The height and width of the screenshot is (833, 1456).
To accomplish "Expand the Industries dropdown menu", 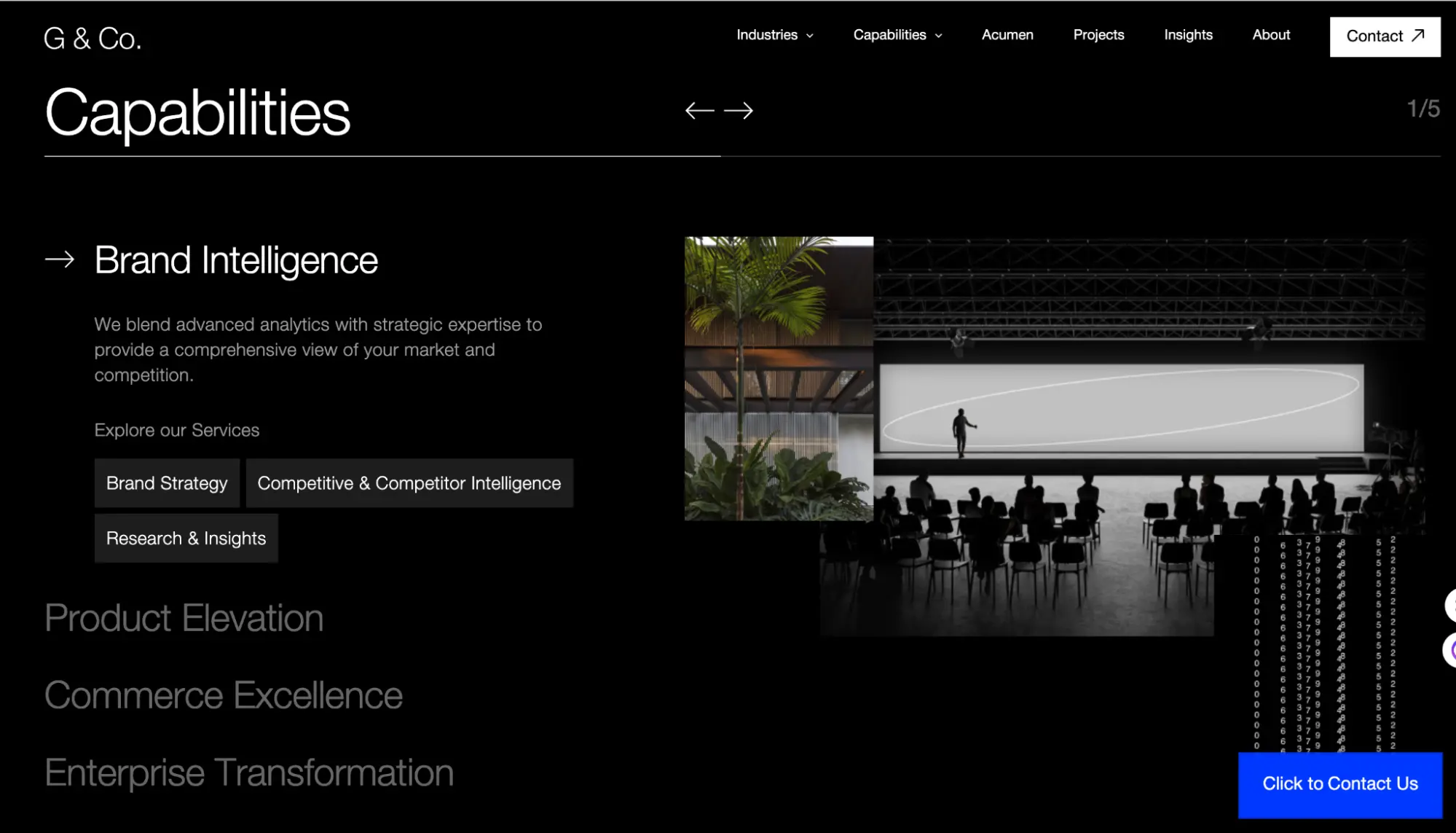I will click(774, 35).
